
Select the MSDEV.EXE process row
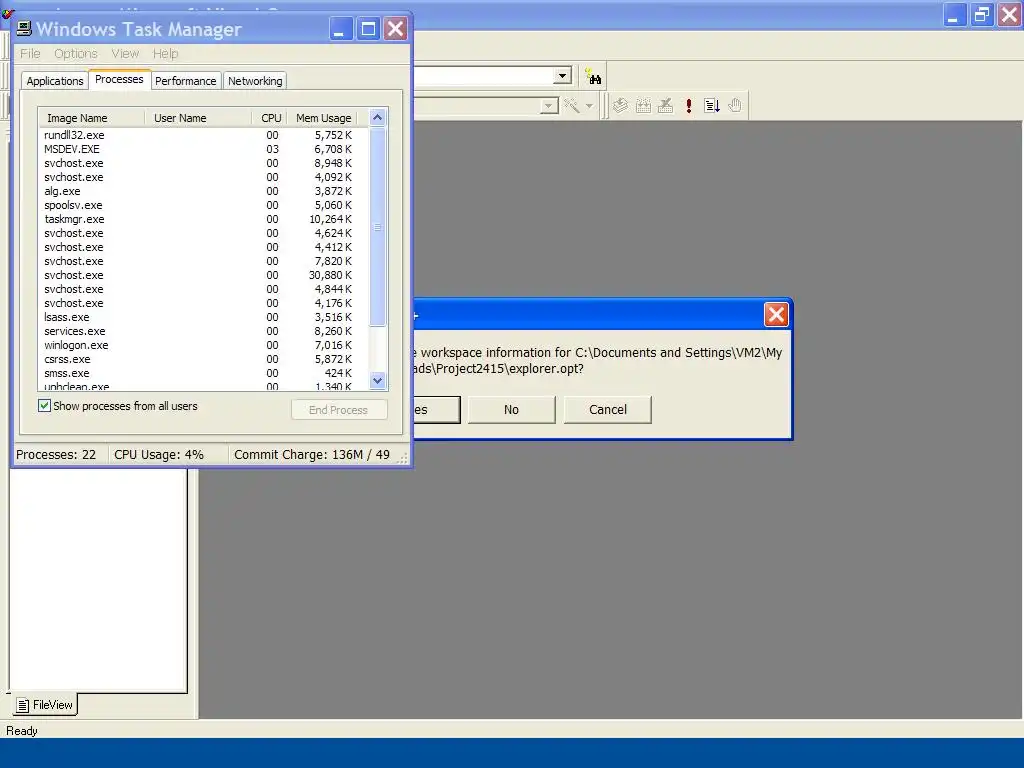click(203, 149)
